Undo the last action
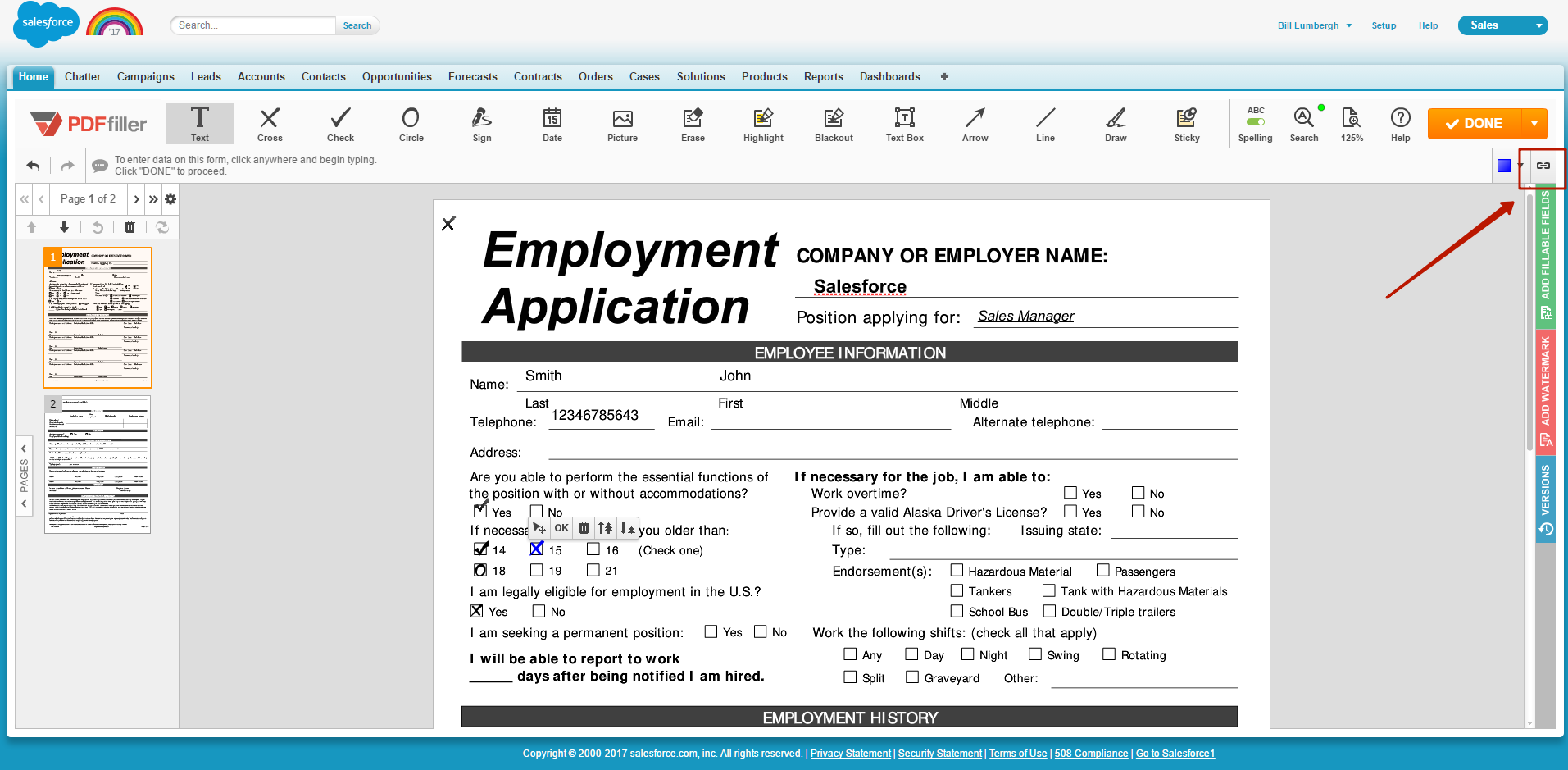The width and height of the screenshot is (1568, 770). [33, 166]
